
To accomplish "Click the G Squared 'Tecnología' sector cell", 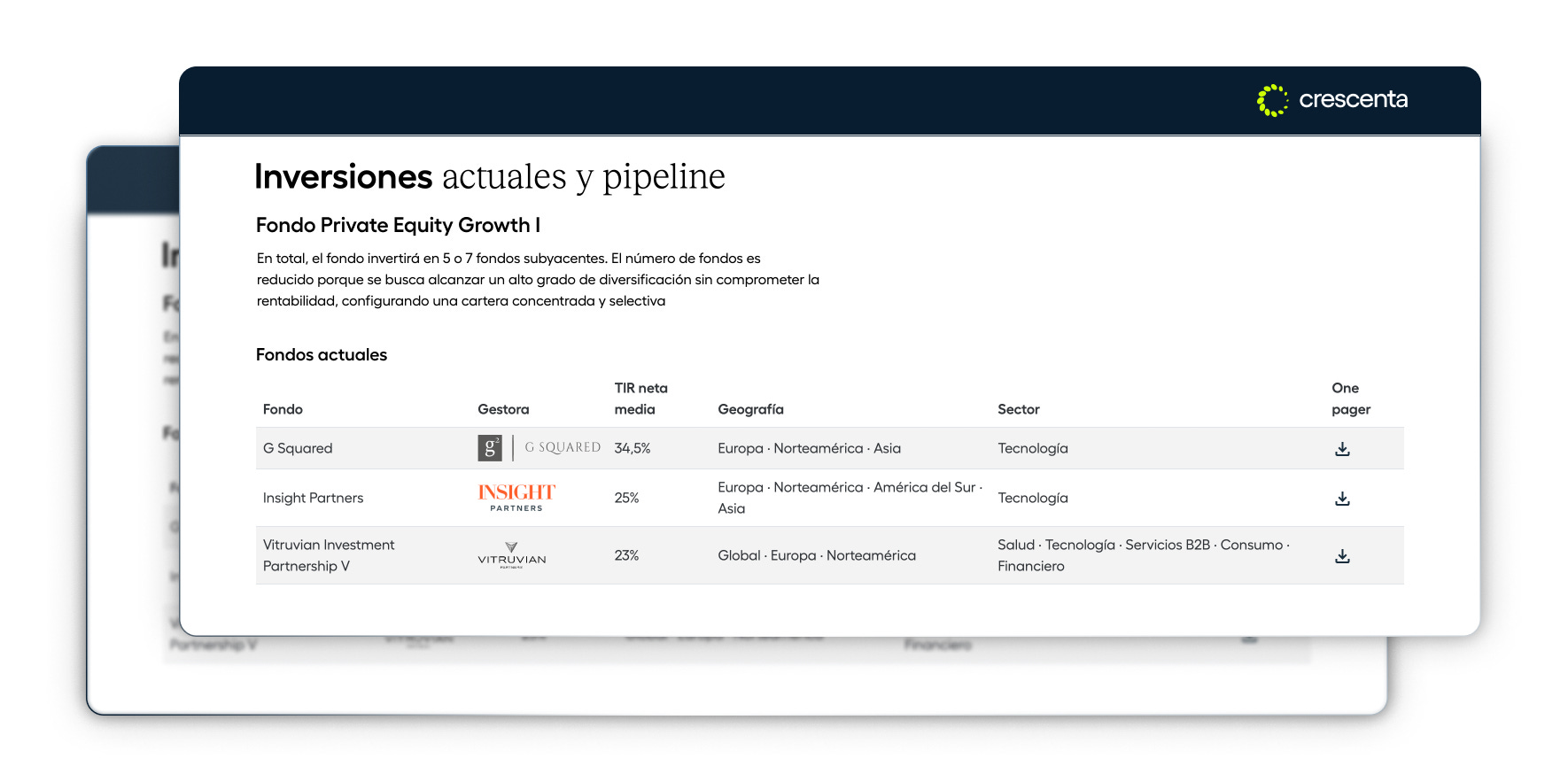I will (1033, 448).
